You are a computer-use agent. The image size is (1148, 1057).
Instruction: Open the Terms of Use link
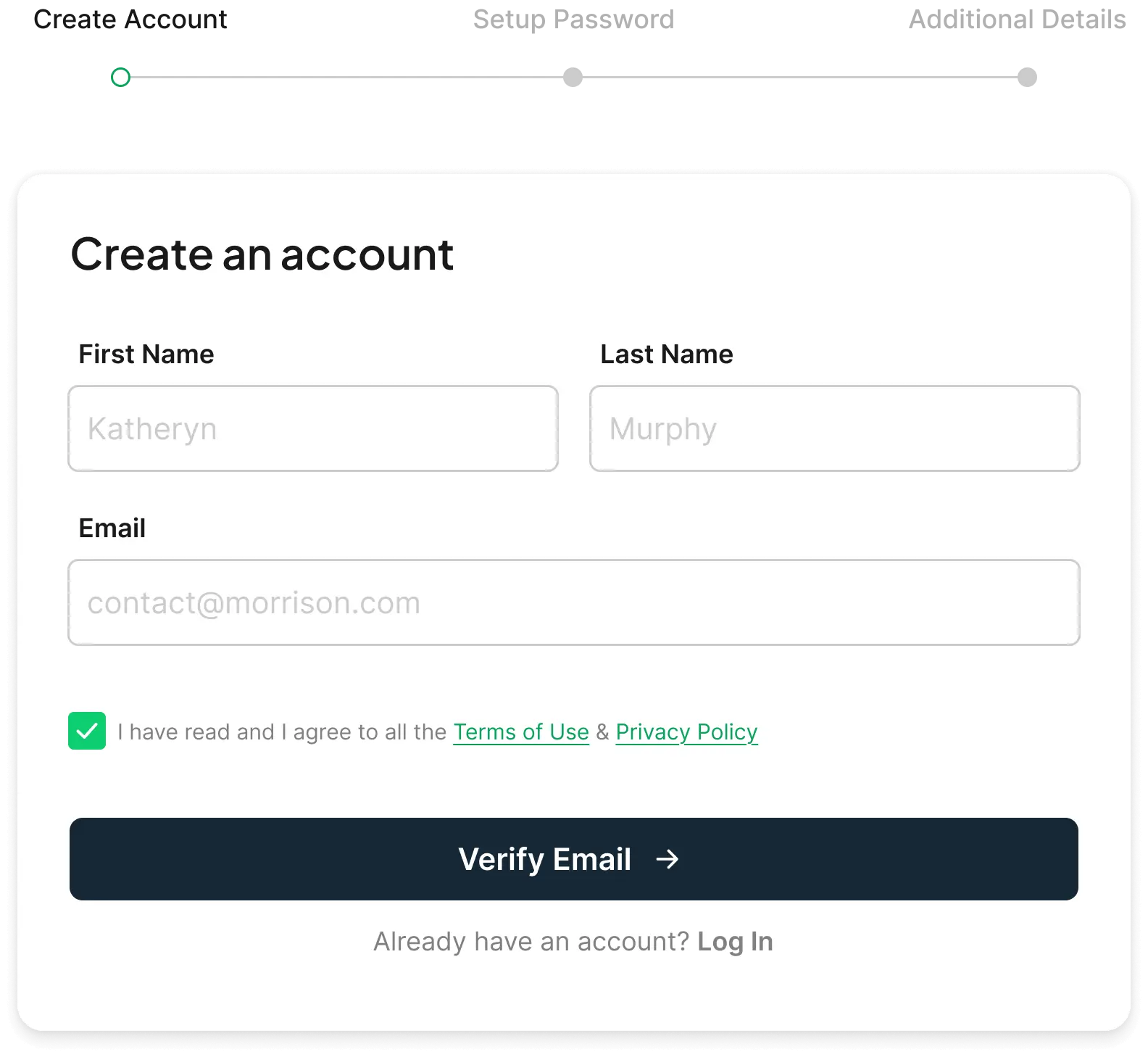[x=521, y=732]
